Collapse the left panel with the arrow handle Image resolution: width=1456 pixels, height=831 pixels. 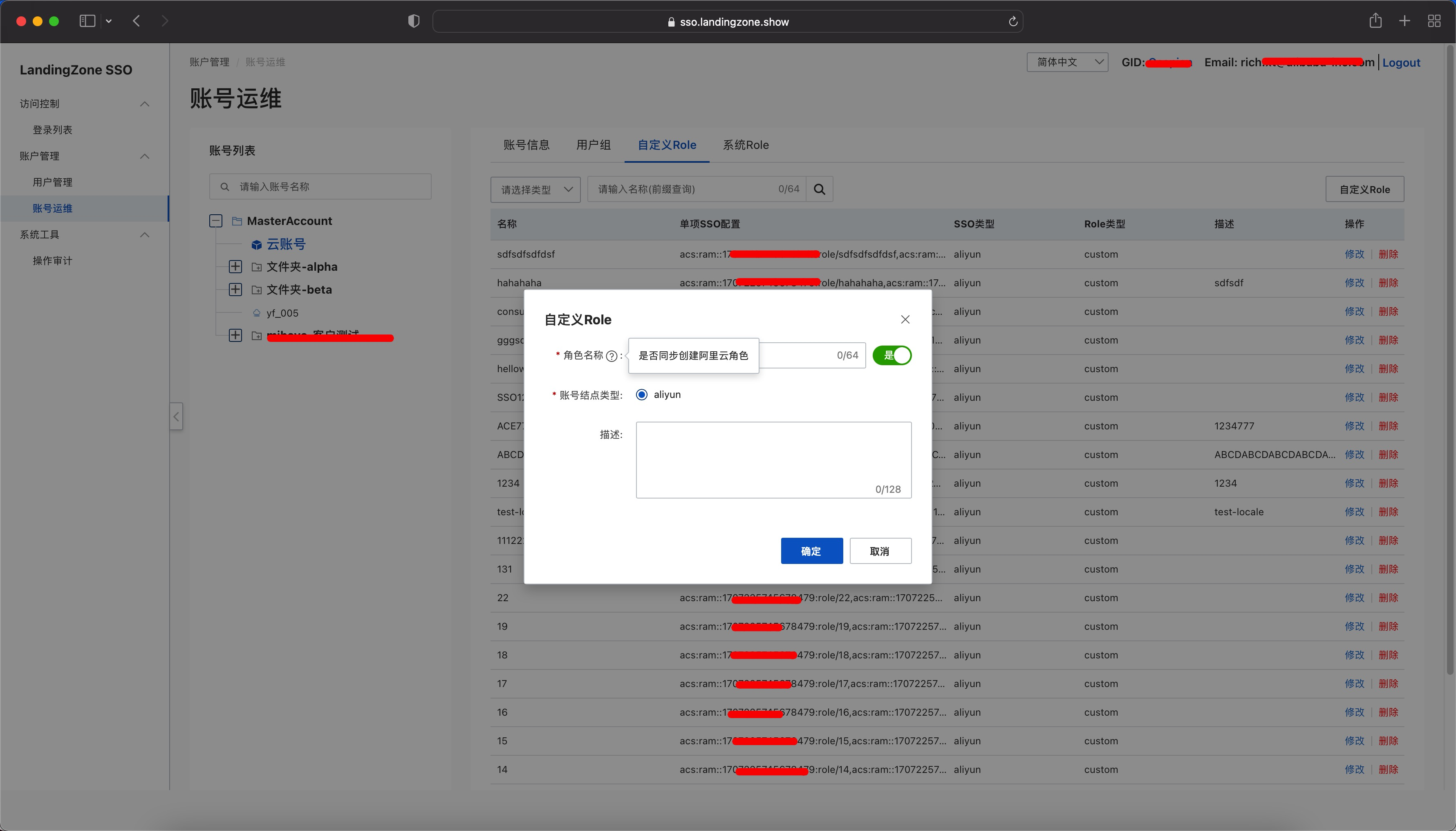[x=176, y=416]
